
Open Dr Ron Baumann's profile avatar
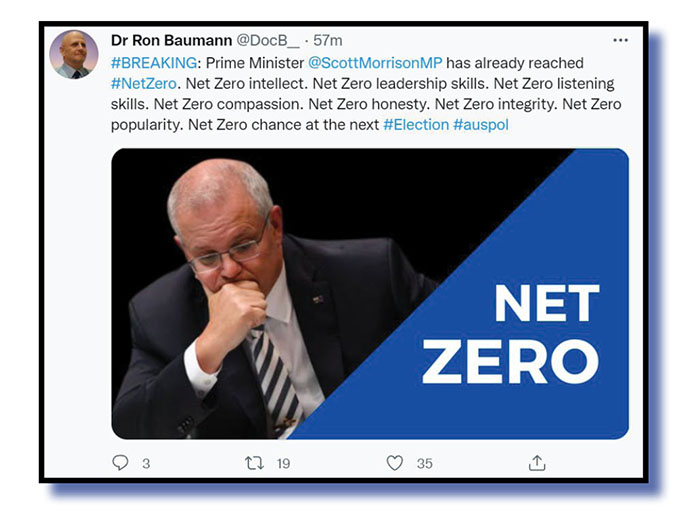tap(74, 54)
